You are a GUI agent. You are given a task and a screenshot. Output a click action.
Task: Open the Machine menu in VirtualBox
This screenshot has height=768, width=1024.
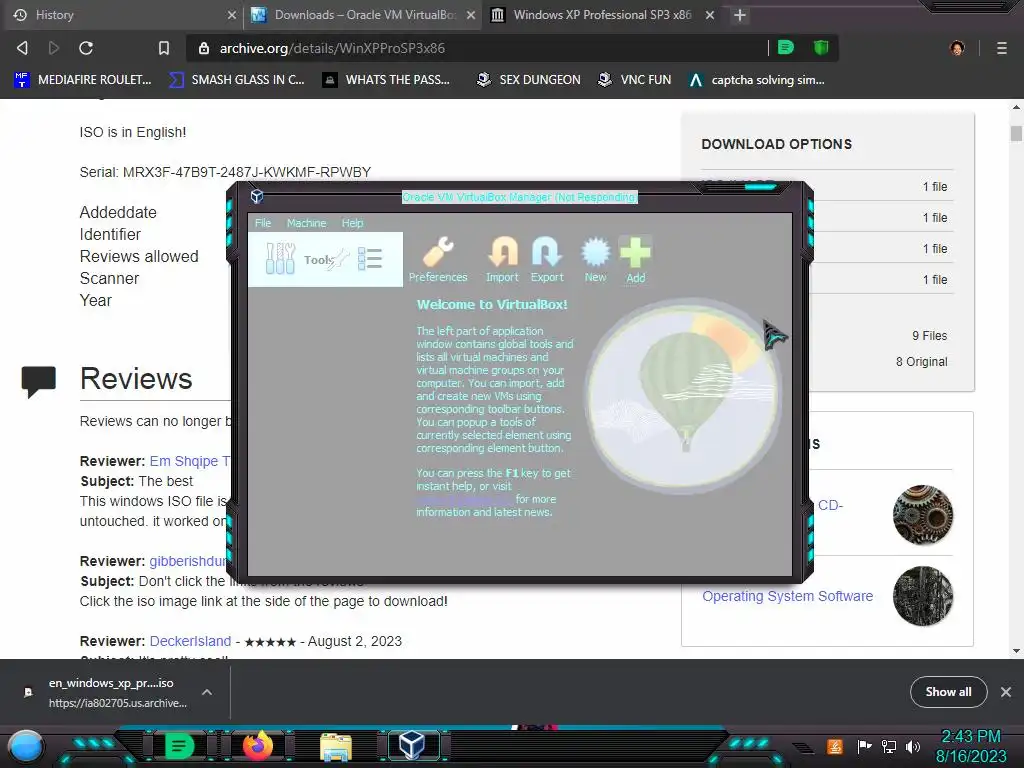click(306, 223)
